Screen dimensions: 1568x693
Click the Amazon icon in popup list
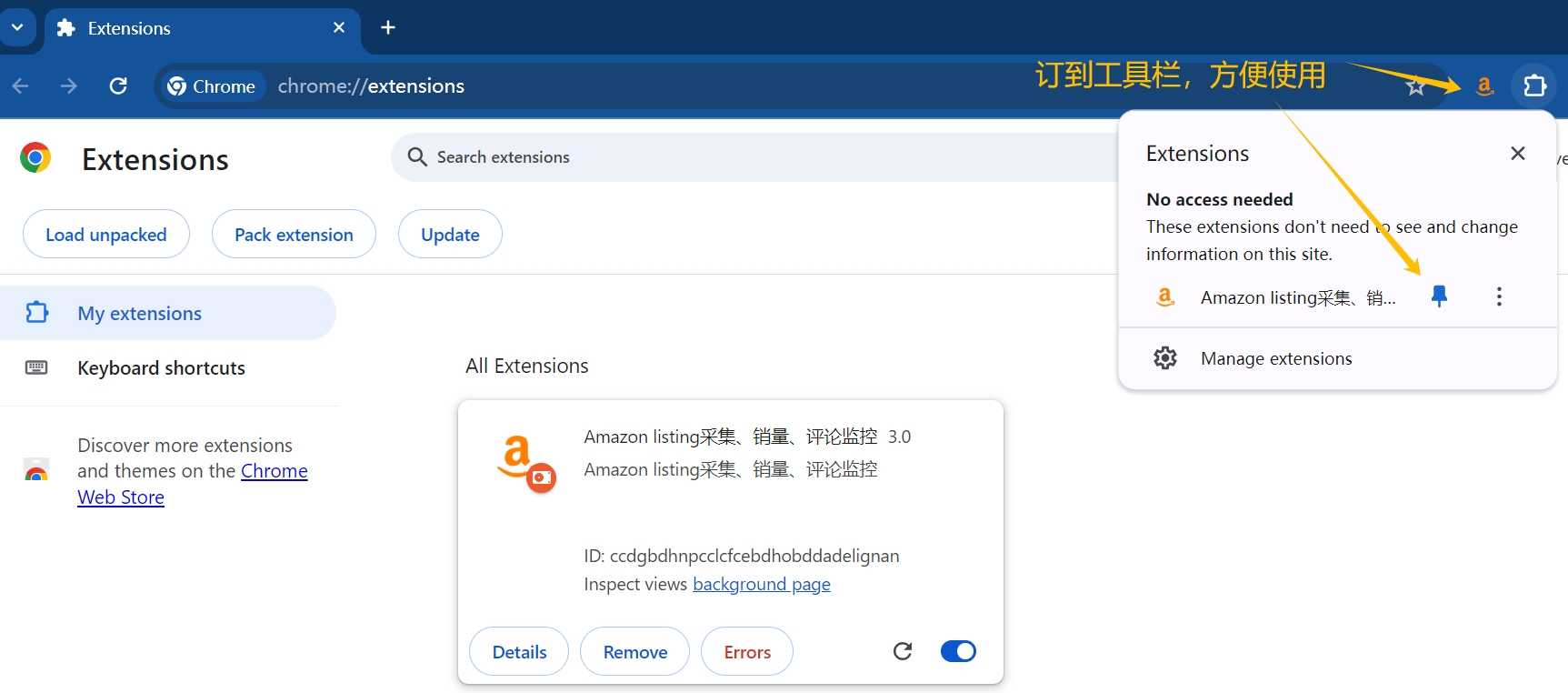[1165, 296]
